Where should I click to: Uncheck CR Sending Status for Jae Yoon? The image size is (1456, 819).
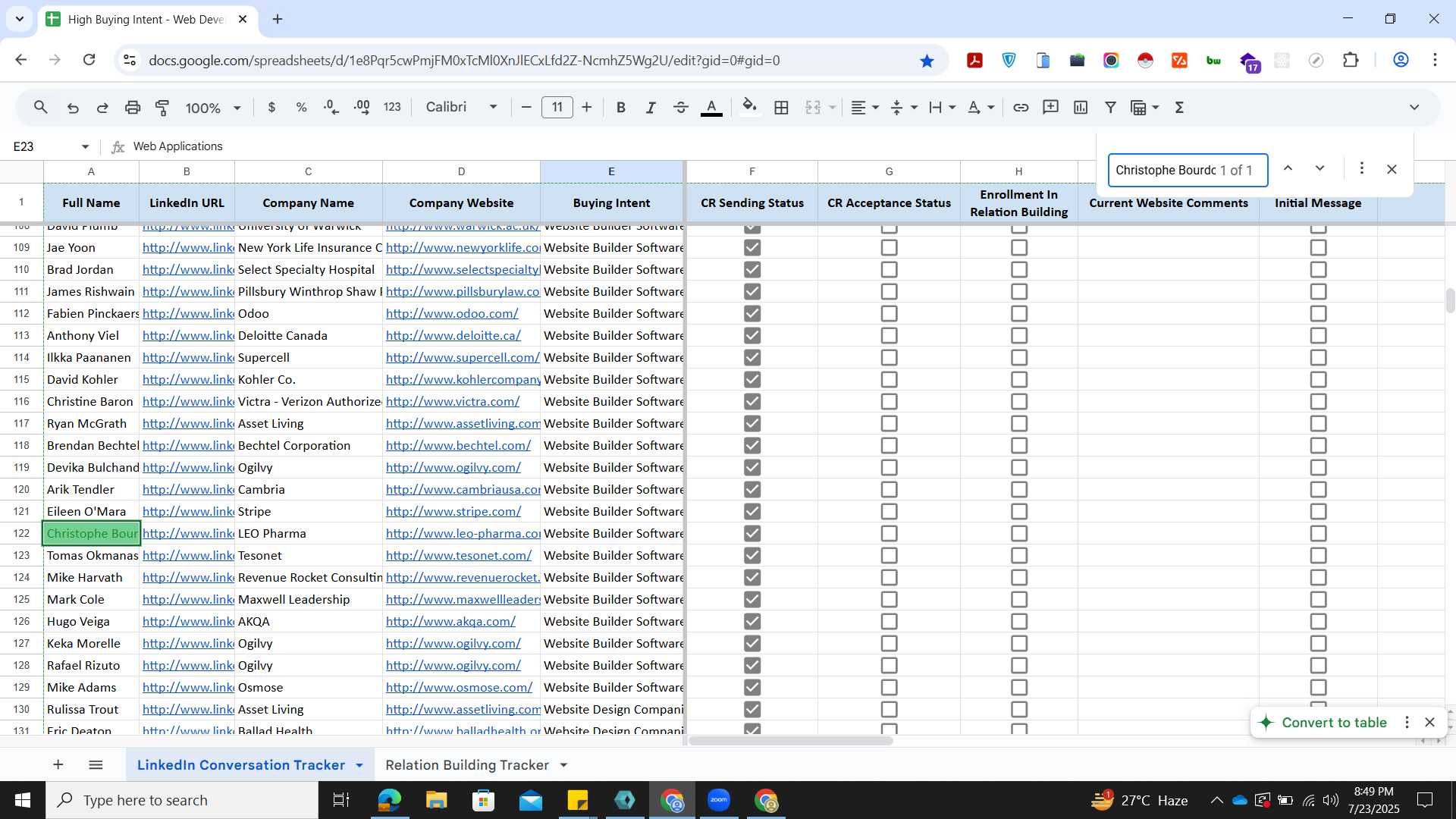(x=752, y=247)
